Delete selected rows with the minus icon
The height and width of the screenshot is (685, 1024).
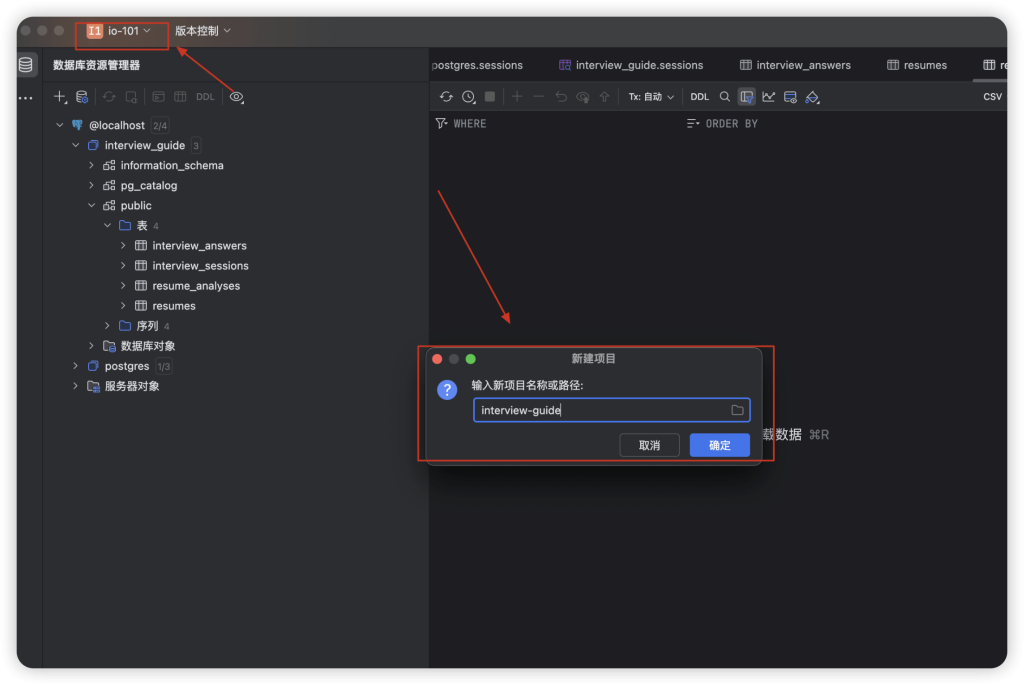tap(538, 96)
